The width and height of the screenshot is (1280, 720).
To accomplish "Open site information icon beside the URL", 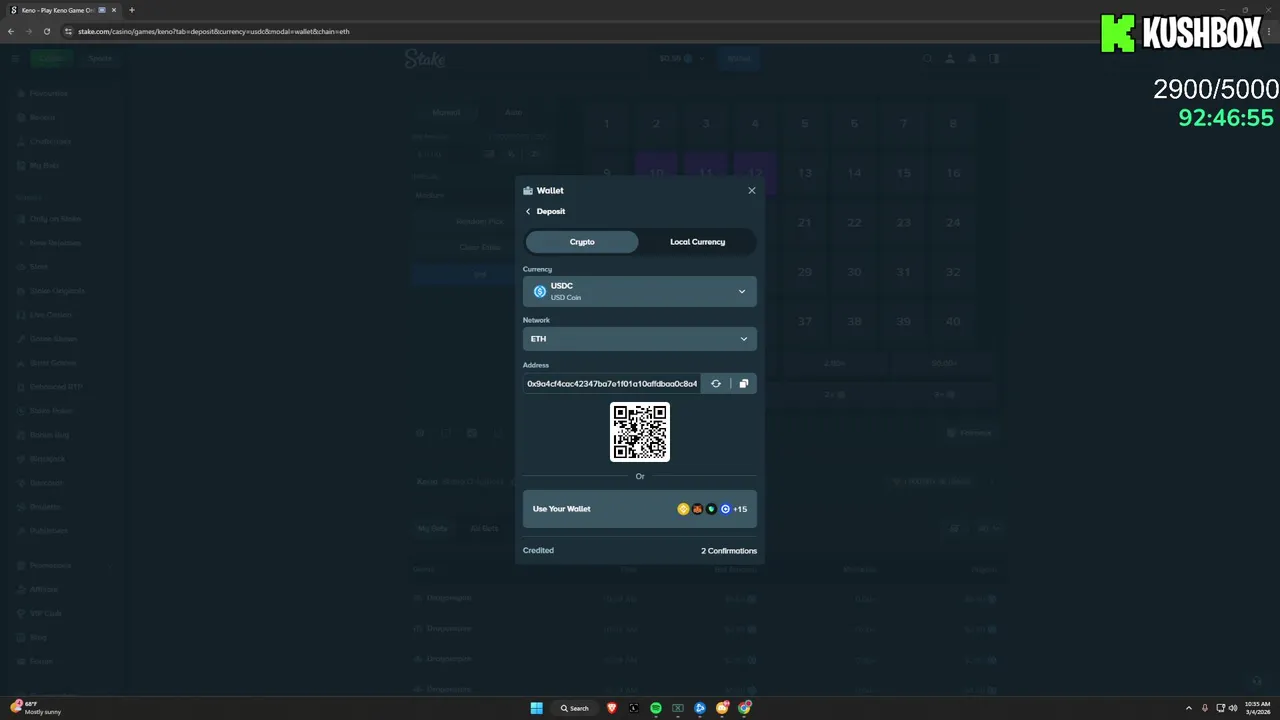I will pyautogui.click(x=68, y=31).
